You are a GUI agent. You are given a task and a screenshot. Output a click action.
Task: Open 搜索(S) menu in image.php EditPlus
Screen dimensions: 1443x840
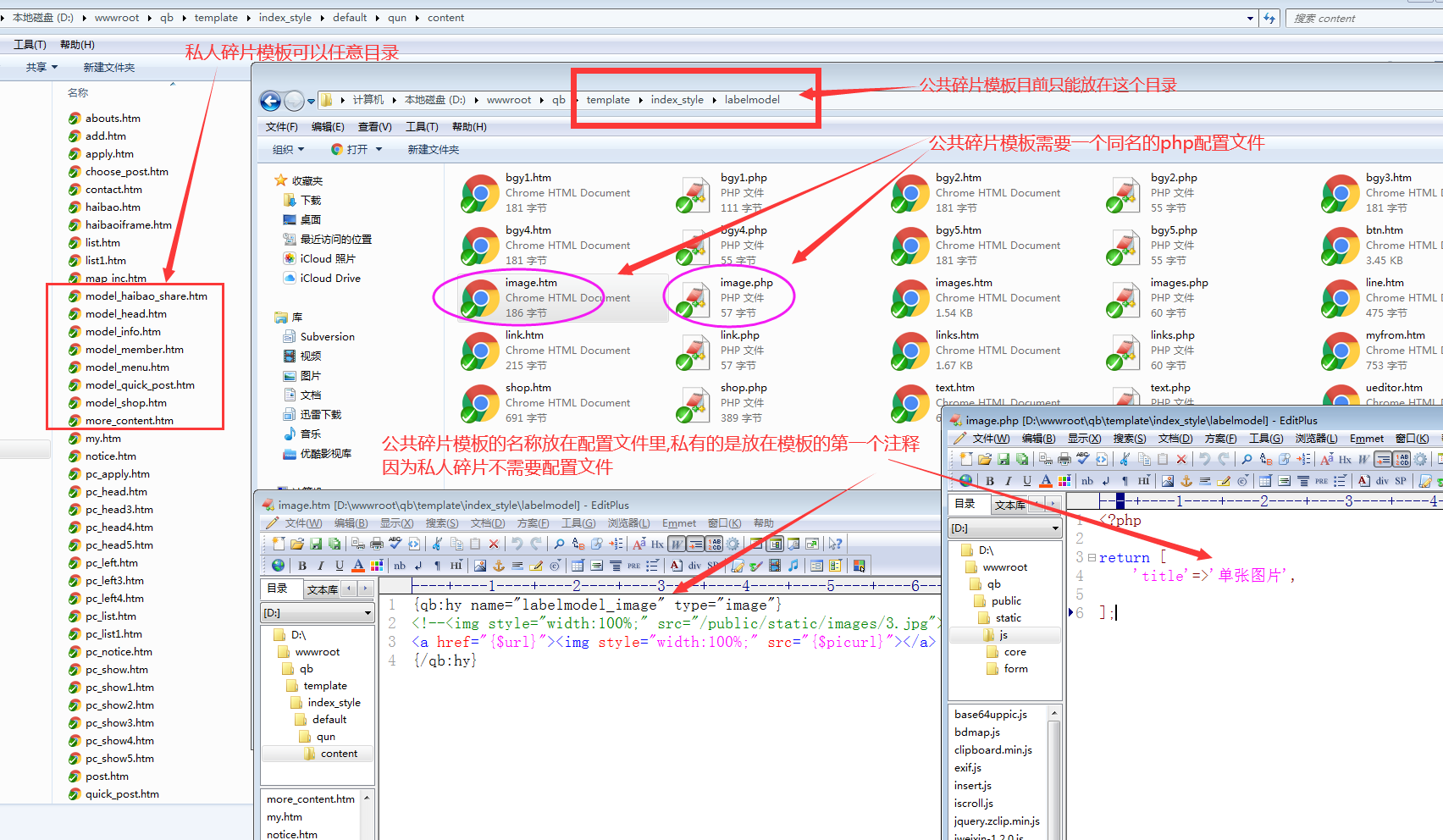1129,439
